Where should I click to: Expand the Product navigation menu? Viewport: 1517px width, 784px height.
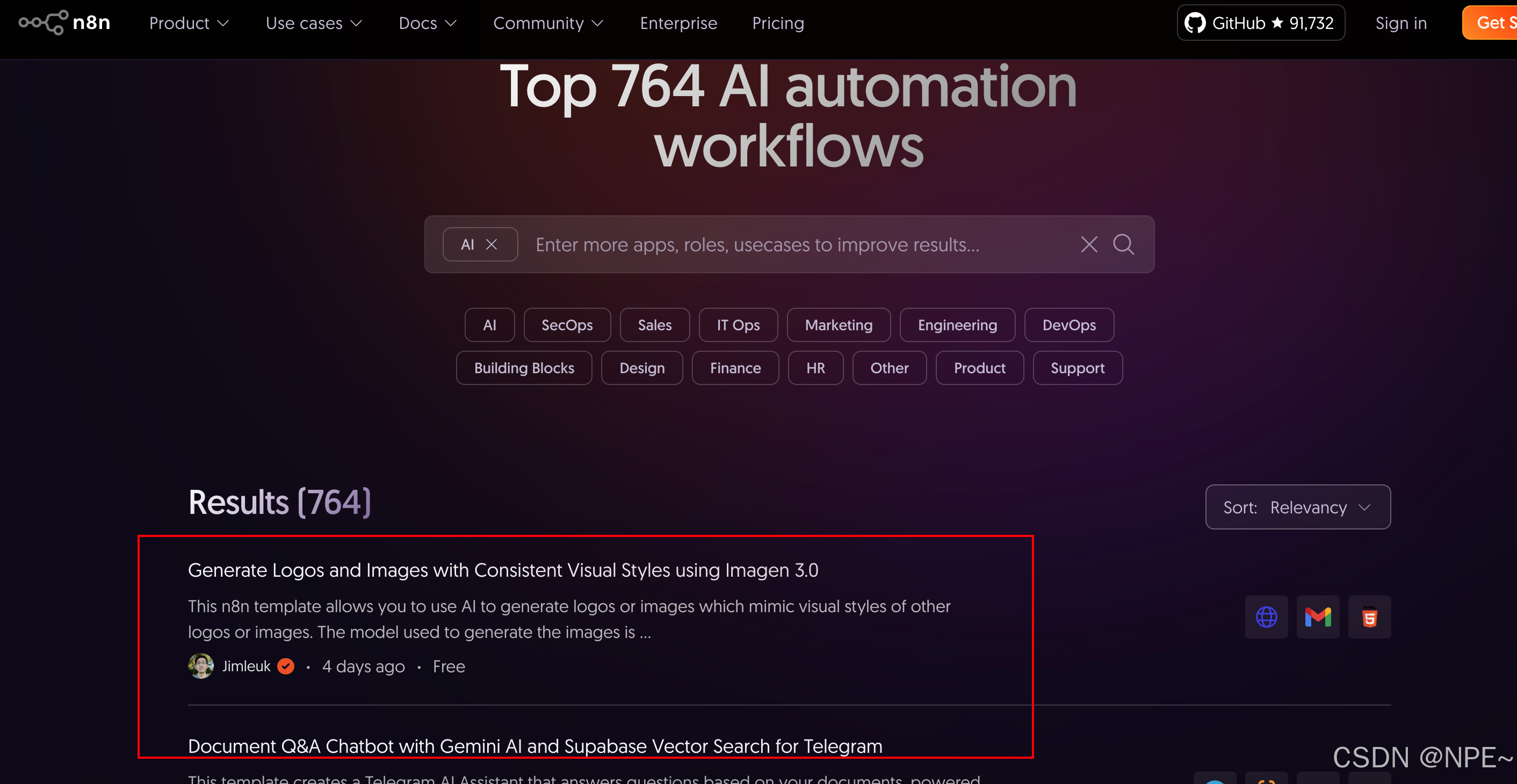point(189,23)
